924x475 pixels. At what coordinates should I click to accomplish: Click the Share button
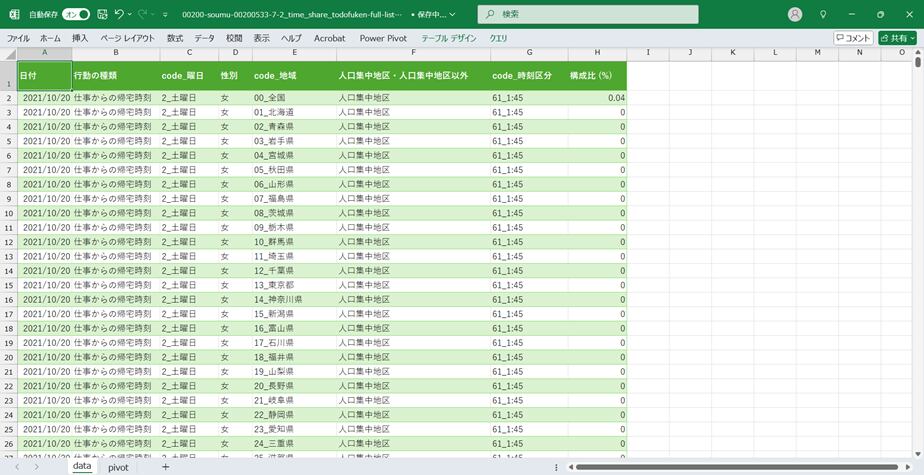(x=897, y=38)
